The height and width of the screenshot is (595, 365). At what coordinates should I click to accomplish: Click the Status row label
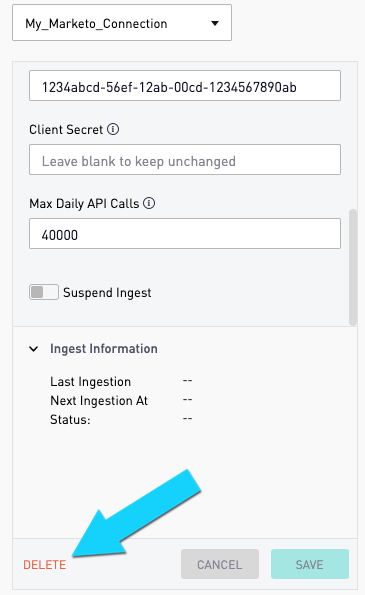70,419
